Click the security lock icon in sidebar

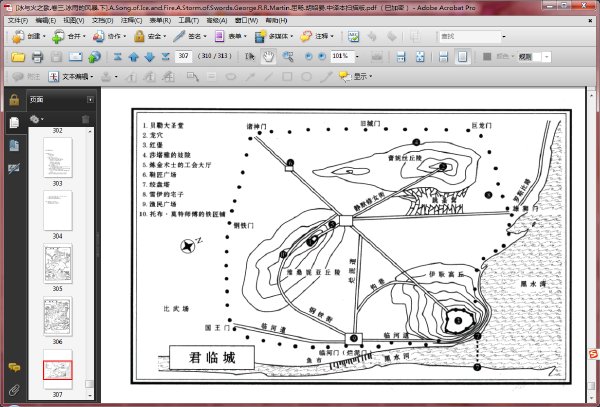14,100
